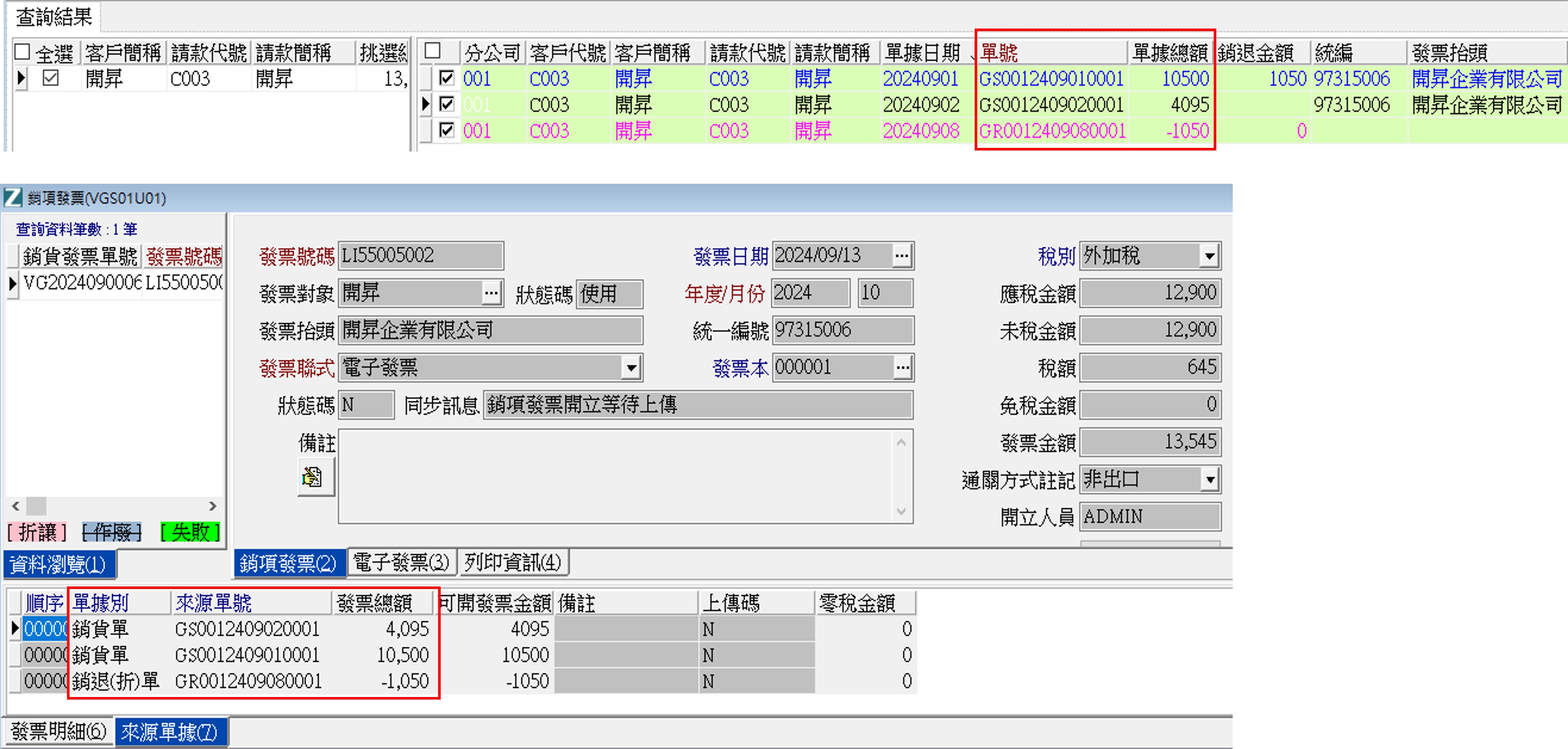
Task: Open the 發票對象 lookup ellipsis button
Action: pyautogui.click(x=491, y=294)
